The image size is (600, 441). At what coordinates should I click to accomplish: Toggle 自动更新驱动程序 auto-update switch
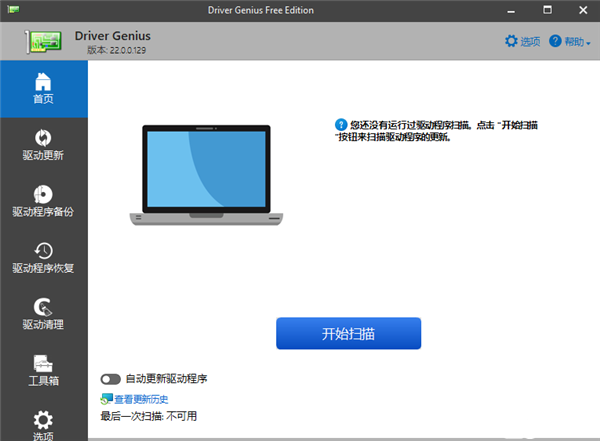(x=110, y=379)
